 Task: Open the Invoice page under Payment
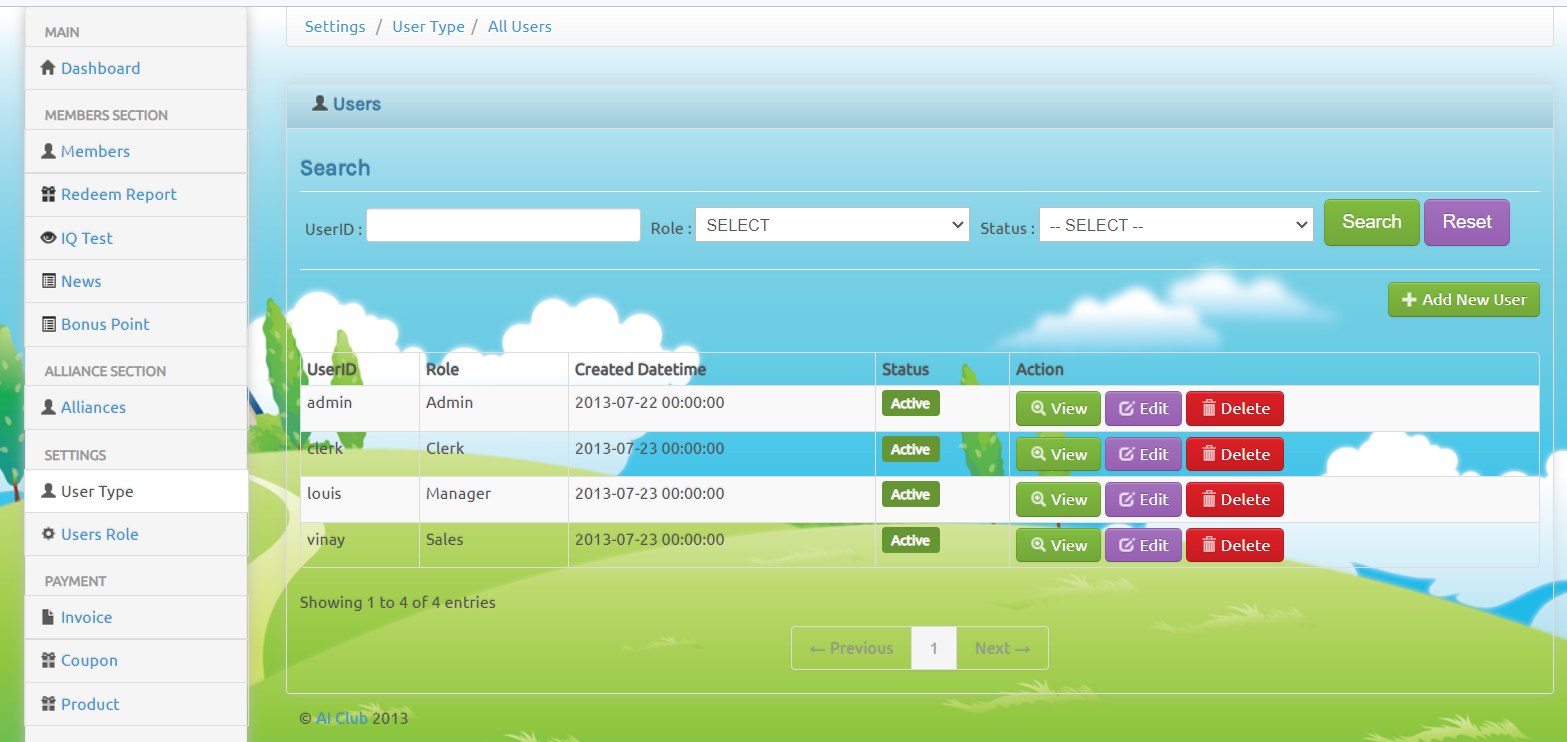pos(86,617)
